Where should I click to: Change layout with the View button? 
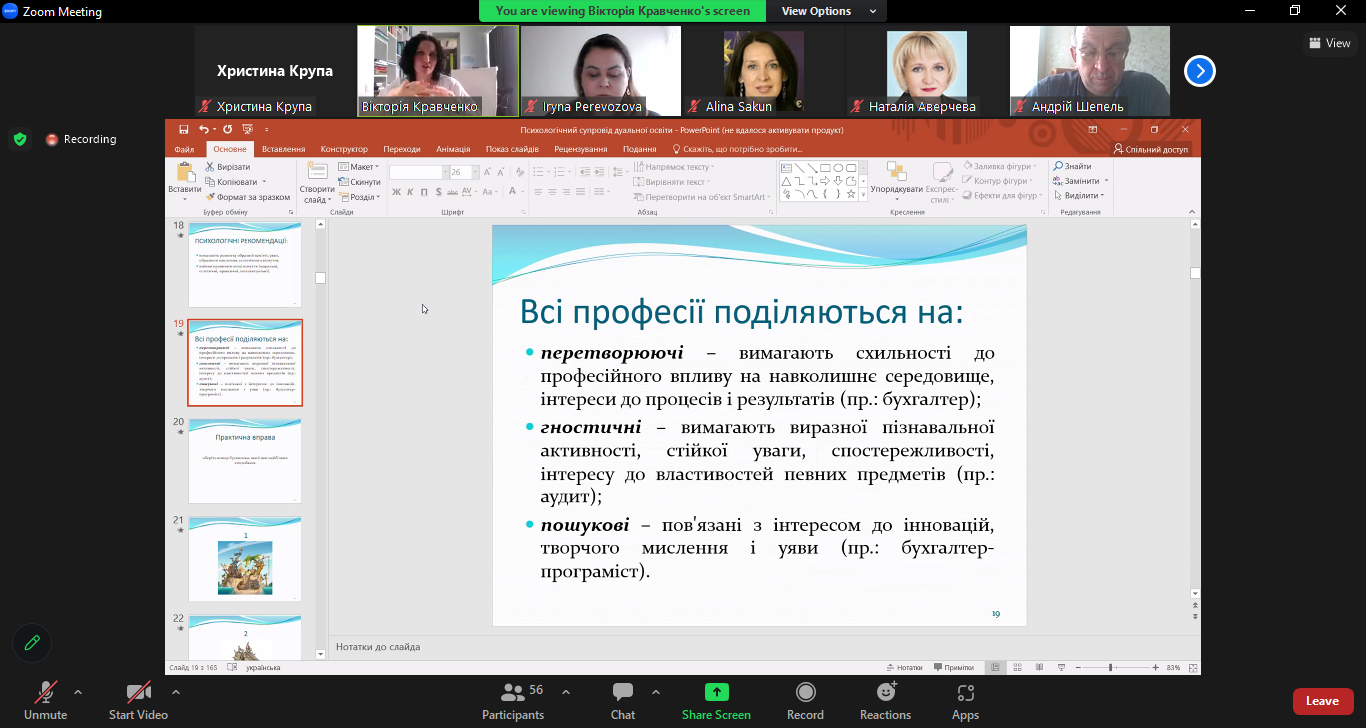pyautogui.click(x=1329, y=43)
